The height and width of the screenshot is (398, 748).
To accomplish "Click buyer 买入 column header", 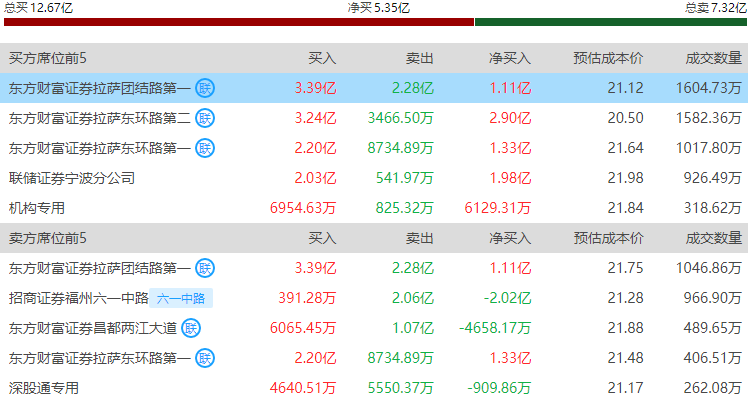I will click(x=322, y=58).
